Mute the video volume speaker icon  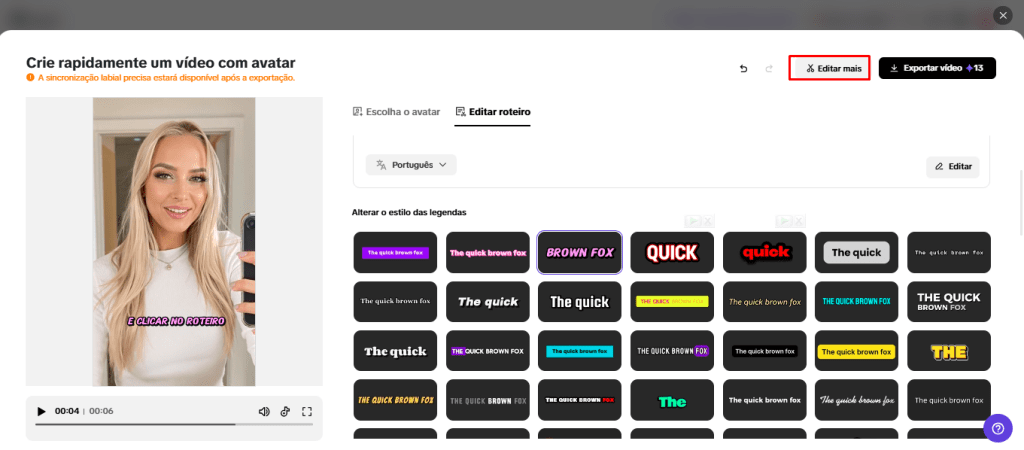click(264, 411)
